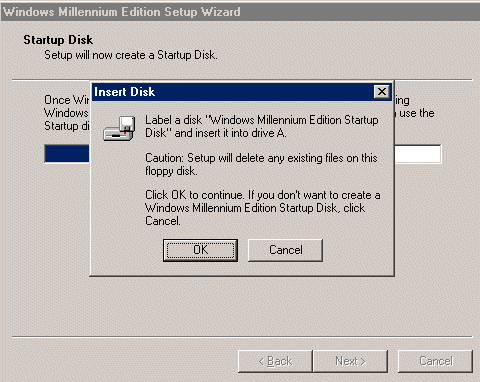The height and width of the screenshot is (382, 480).
Task: Confirm with the OK button
Action: tap(200, 250)
